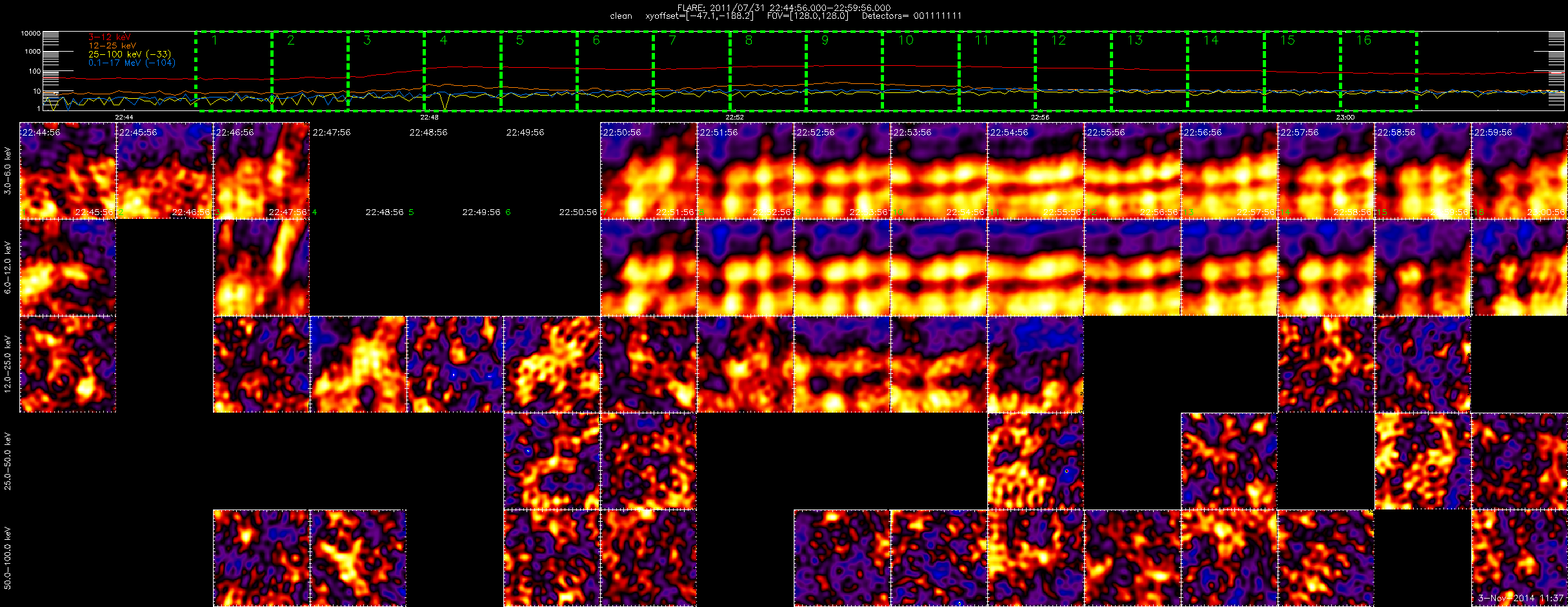Select interval 8 marker in the light curve

pos(749,40)
